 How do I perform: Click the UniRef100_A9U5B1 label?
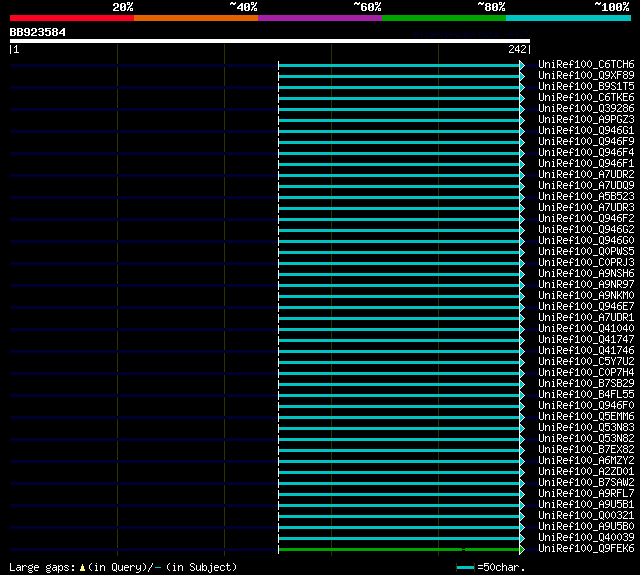[586, 505]
